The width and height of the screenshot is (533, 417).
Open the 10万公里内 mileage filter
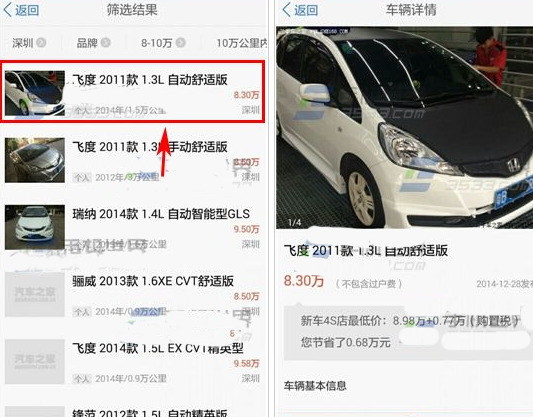click(242, 43)
